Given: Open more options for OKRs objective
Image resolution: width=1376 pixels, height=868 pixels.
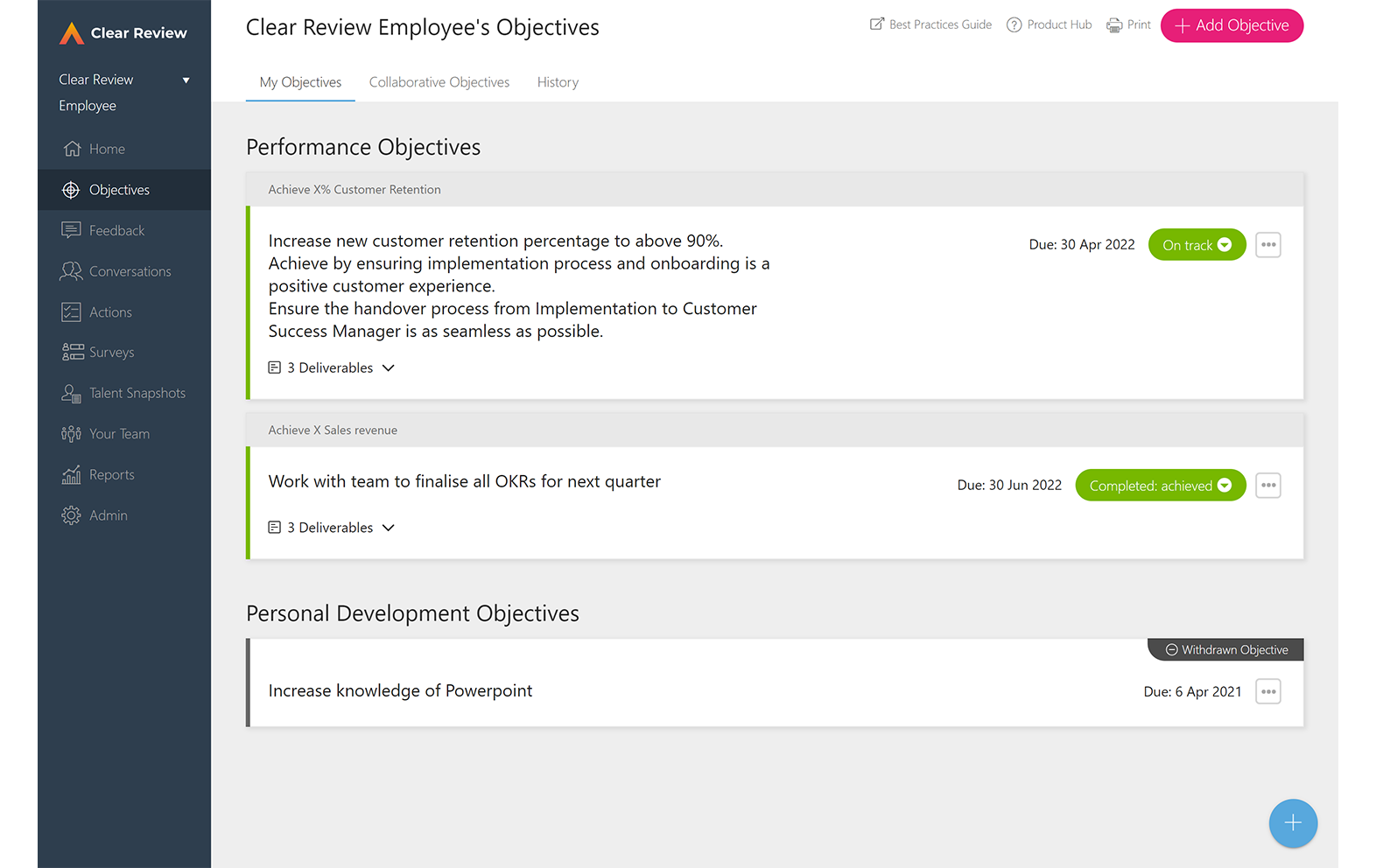Looking at the screenshot, I should coord(1268,486).
